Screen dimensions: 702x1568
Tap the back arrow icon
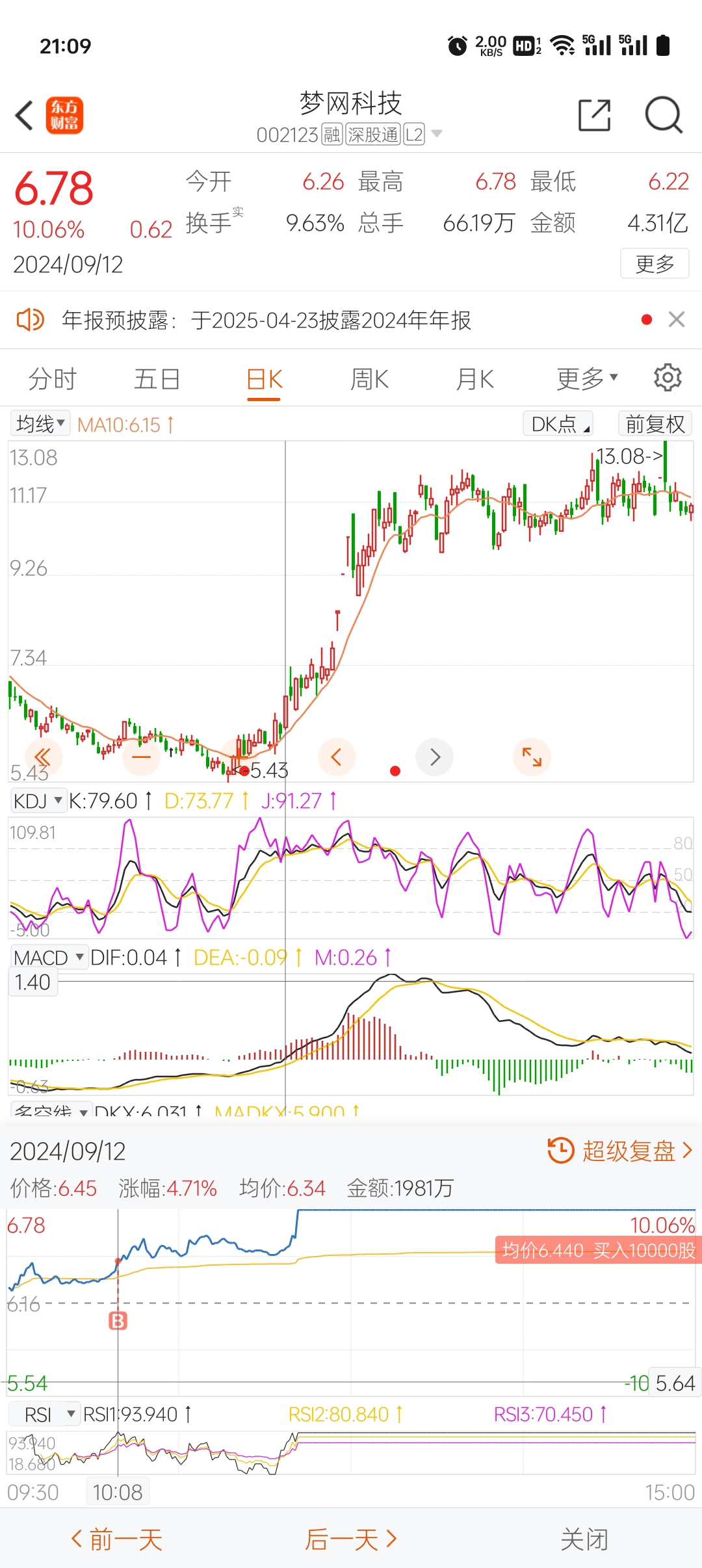24,116
